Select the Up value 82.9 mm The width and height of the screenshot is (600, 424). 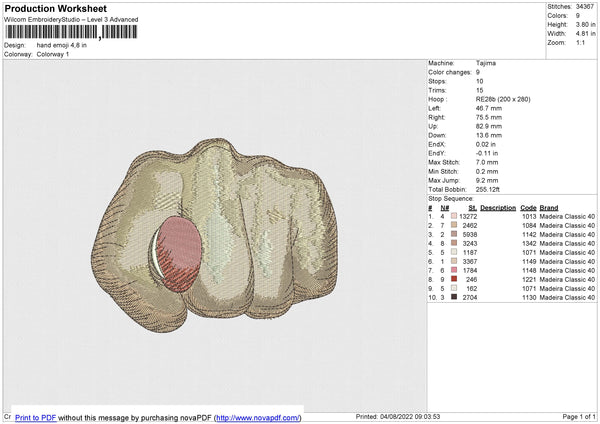pos(489,126)
